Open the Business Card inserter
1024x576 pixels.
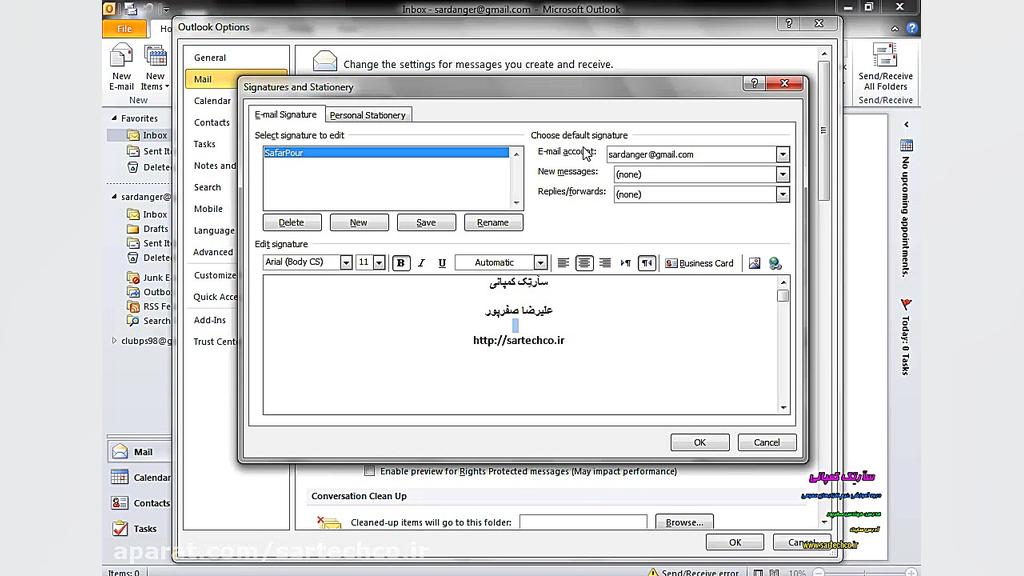[x=700, y=263]
